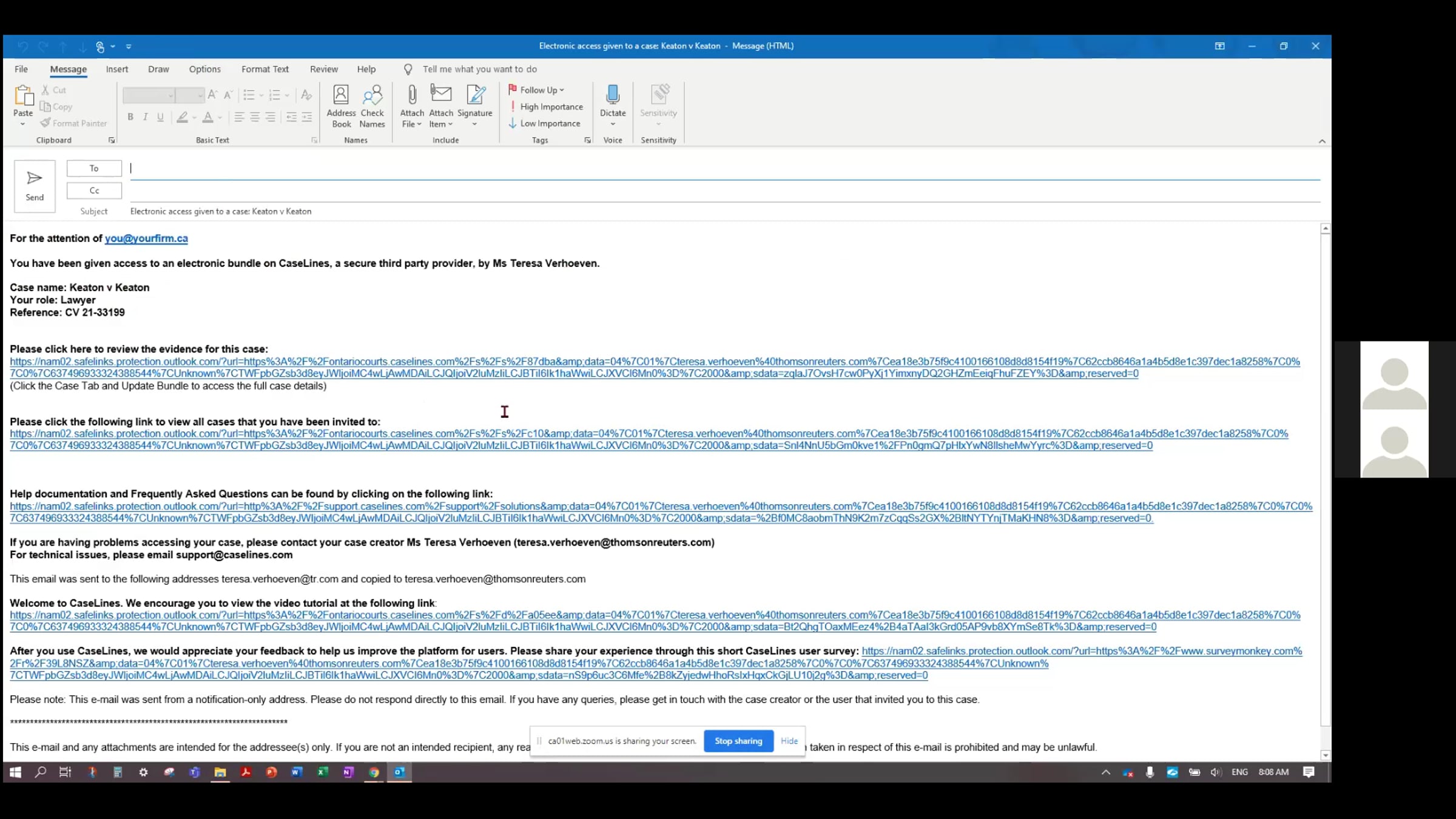Click the Cc recipients button
Image resolution: width=1456 pixels, height=819 pixels.
[94, 190]
